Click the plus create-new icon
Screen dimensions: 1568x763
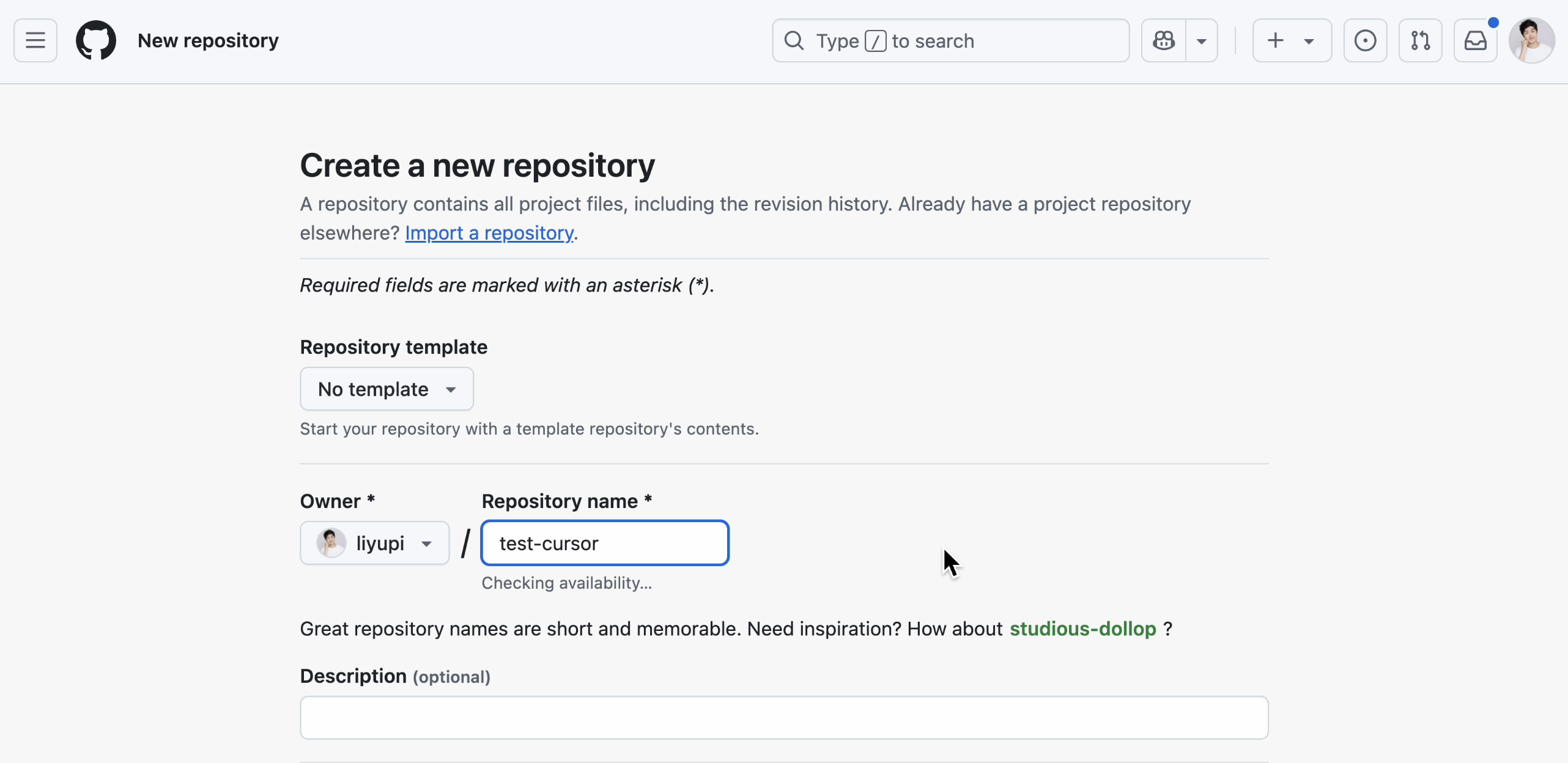1276,40
